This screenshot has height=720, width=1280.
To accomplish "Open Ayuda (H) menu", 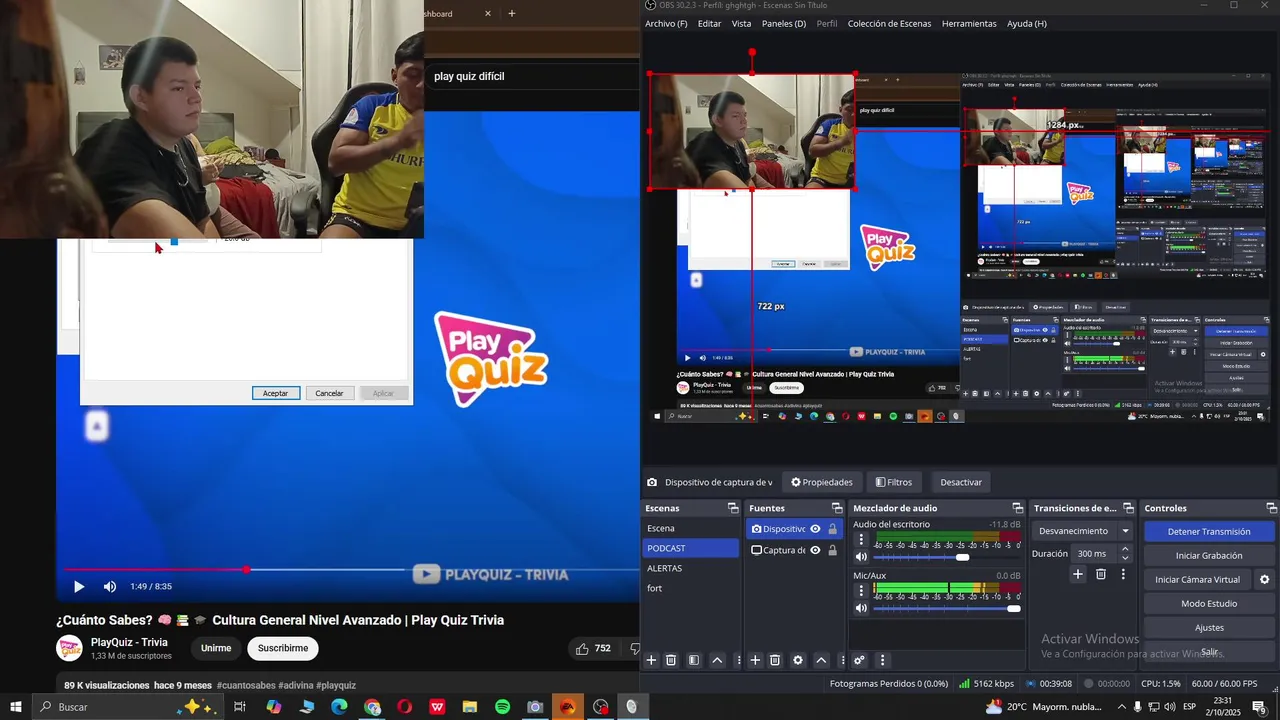I will pos(1027,23).
